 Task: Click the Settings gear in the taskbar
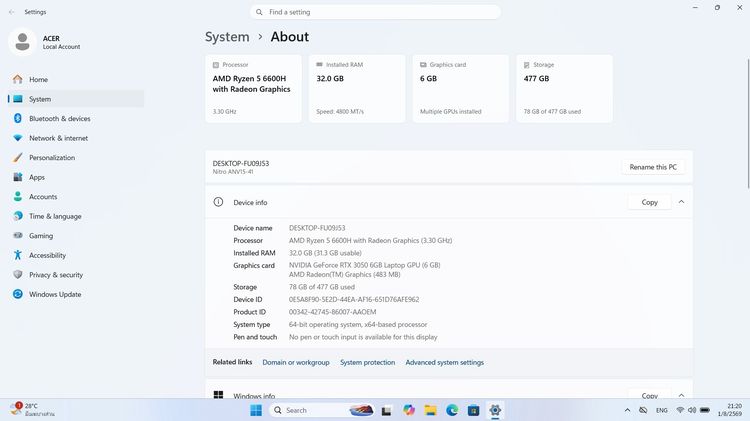(495, 410)
